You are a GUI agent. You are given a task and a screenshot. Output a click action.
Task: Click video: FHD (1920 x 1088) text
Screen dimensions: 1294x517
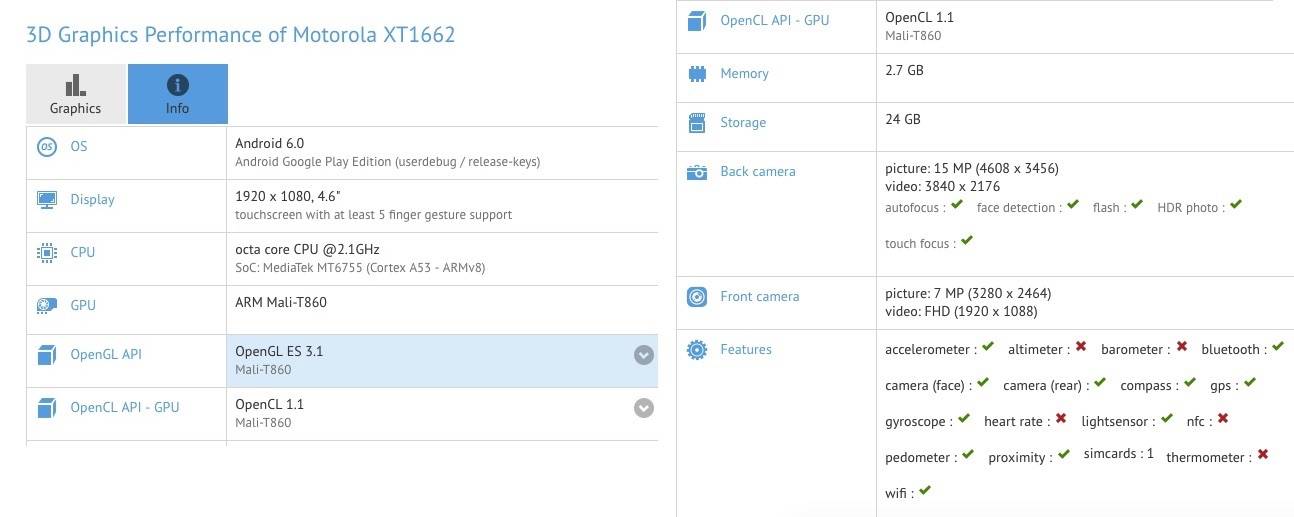point(961,311)
